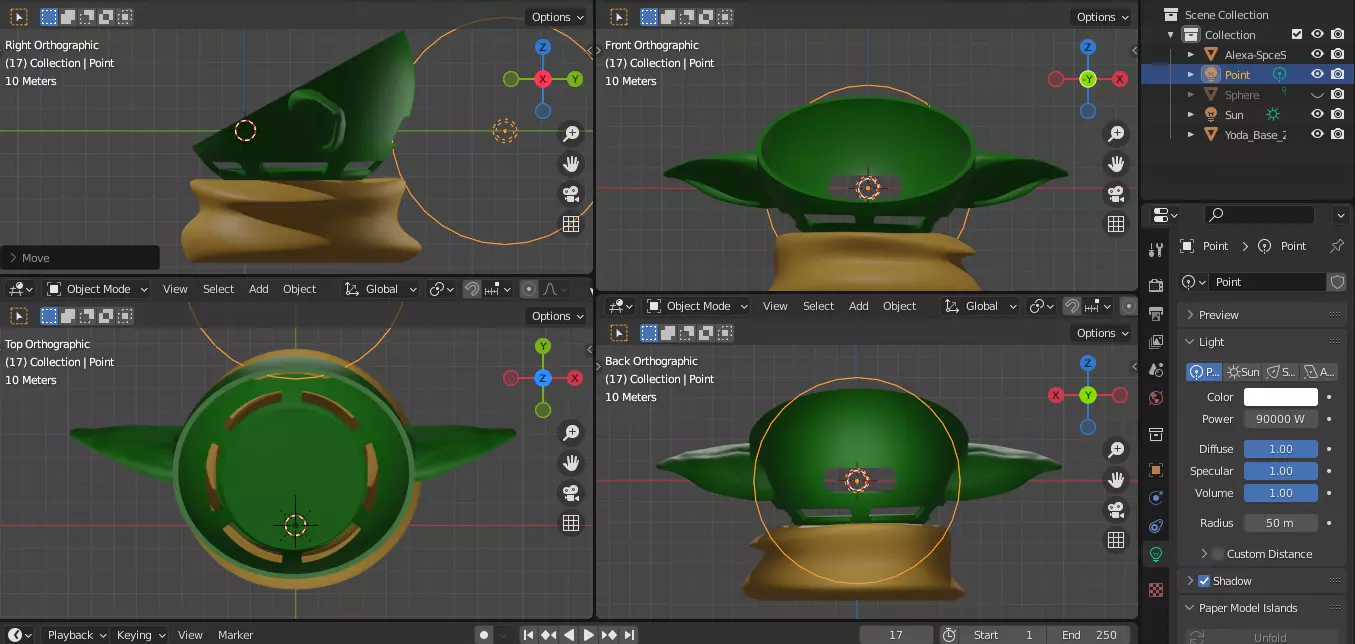Hide Alexa-SpceS object with eye icon
This screenshot has width=1355, height=644.
pos(1317,54)
